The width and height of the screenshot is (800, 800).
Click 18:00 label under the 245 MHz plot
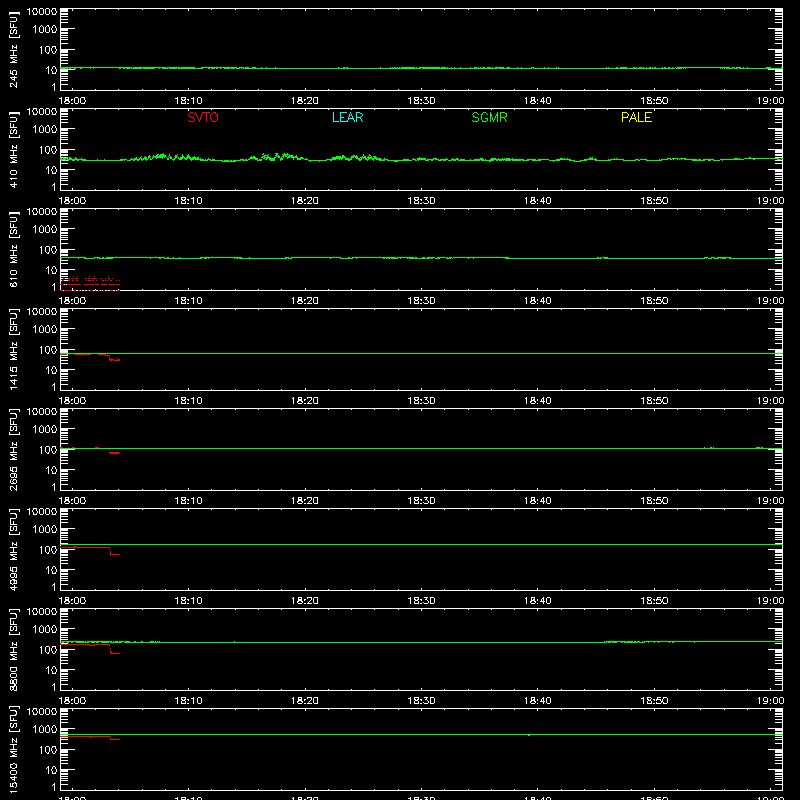pyautogui.click(x=72, y=101)
